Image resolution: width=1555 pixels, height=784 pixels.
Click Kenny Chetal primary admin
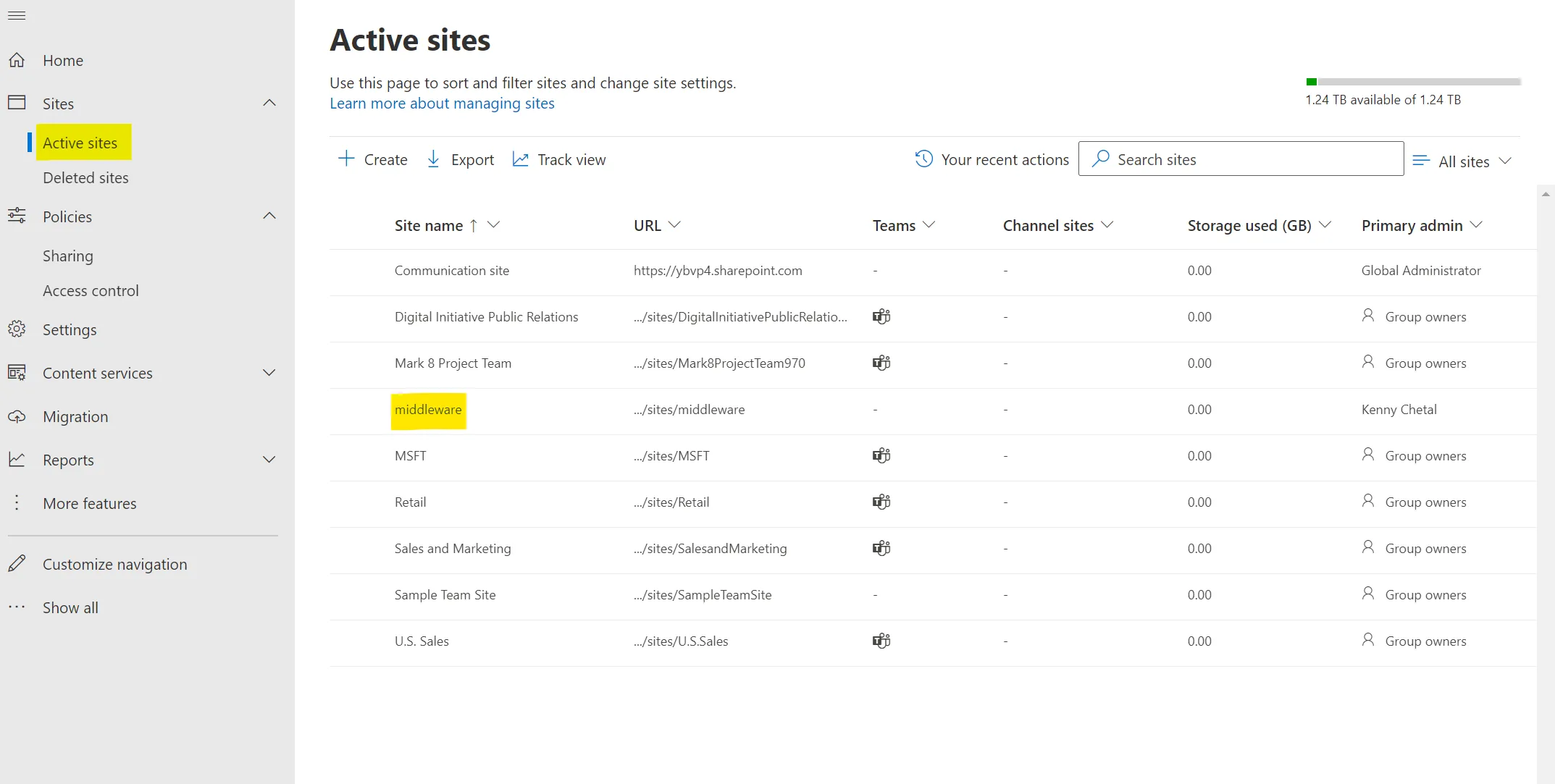click(x=1399, y=410)
